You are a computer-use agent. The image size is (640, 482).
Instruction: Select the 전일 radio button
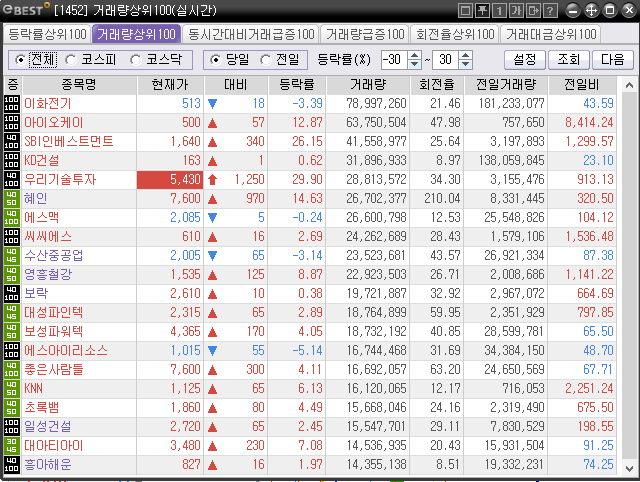[x=265, y=60]
